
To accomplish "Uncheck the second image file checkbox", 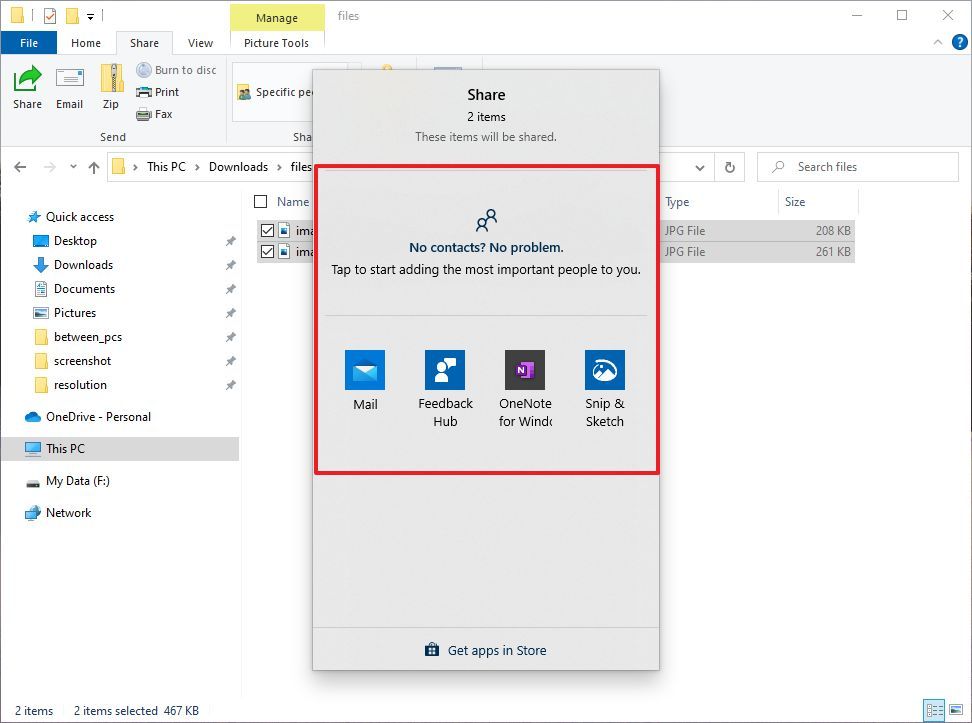I will pos(267,251).
